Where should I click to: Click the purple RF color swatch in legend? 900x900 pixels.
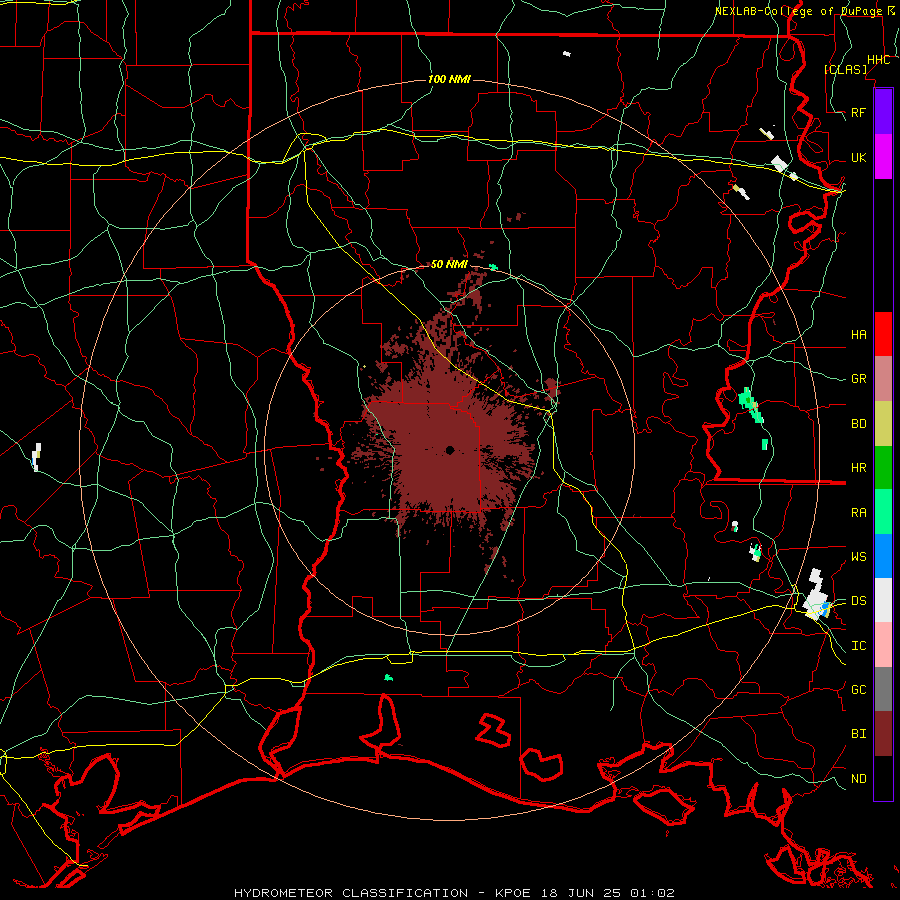tap(883, 112)
